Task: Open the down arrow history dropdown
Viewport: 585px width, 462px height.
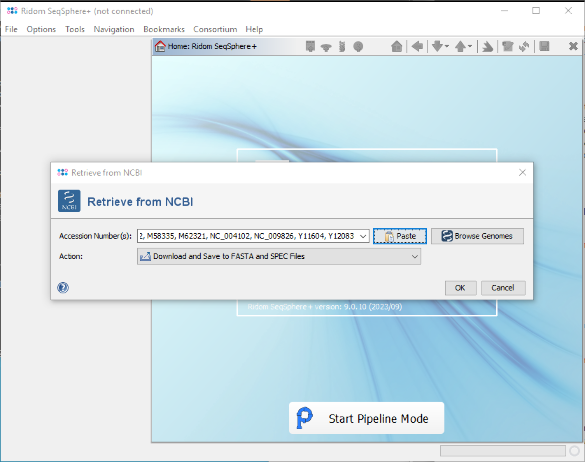Action: (447, 47)
